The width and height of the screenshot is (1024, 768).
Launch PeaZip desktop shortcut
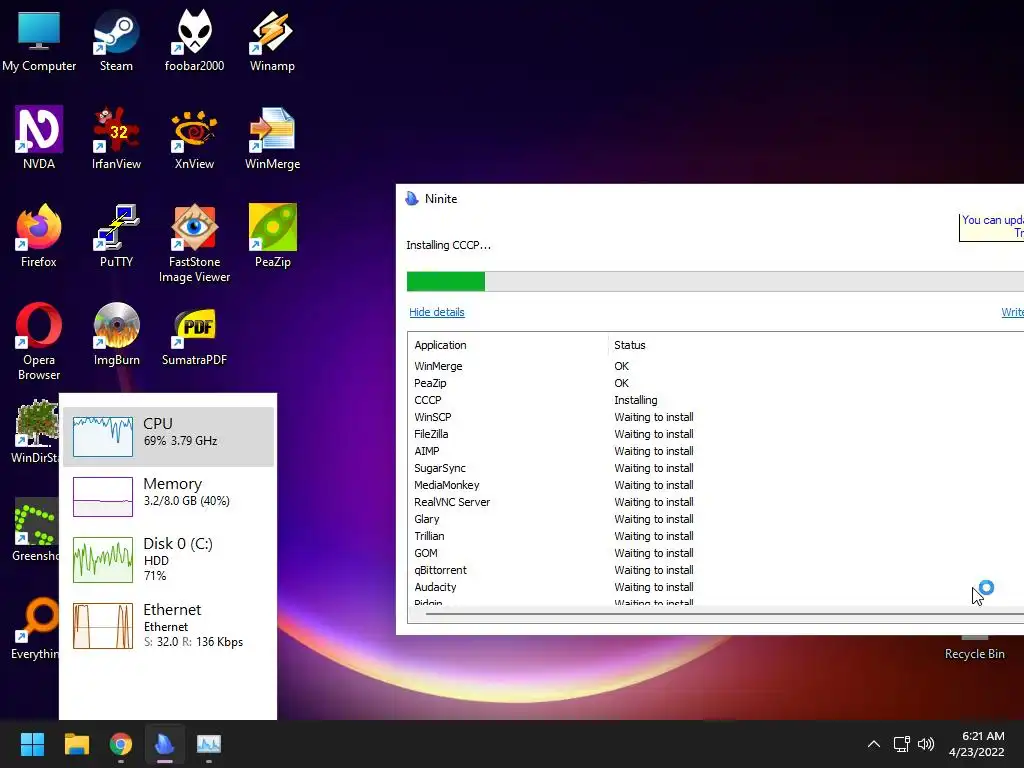[272, 236]
